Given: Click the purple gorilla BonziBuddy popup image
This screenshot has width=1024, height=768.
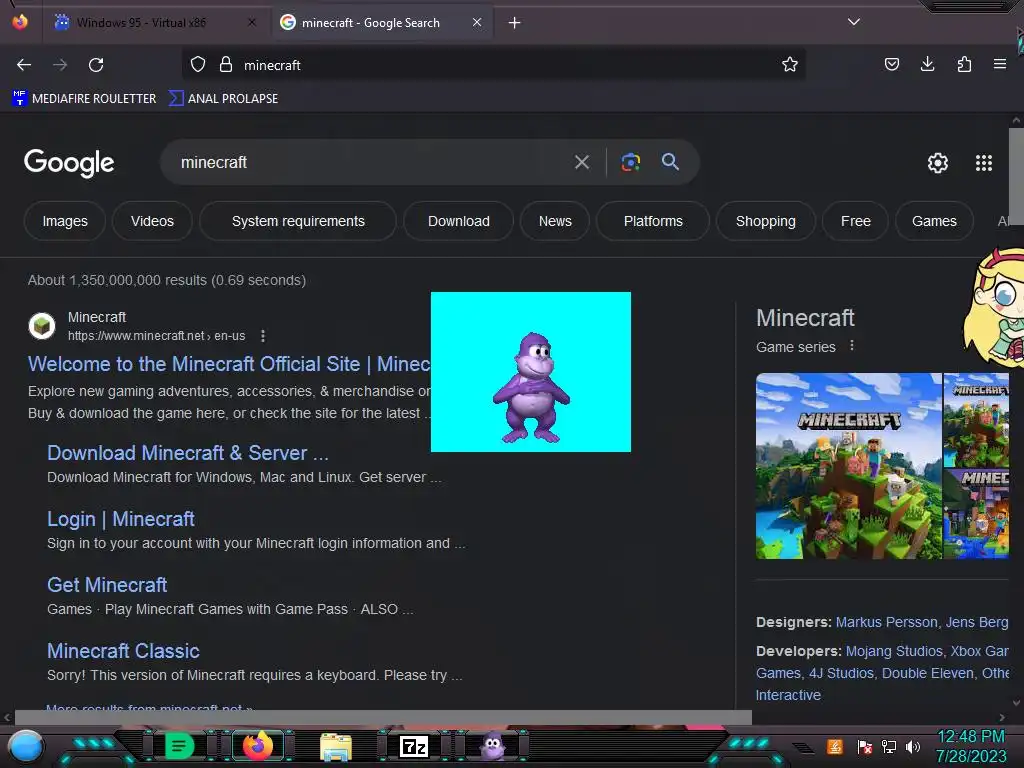Looking at the screenshot, I should click(531, 372).
